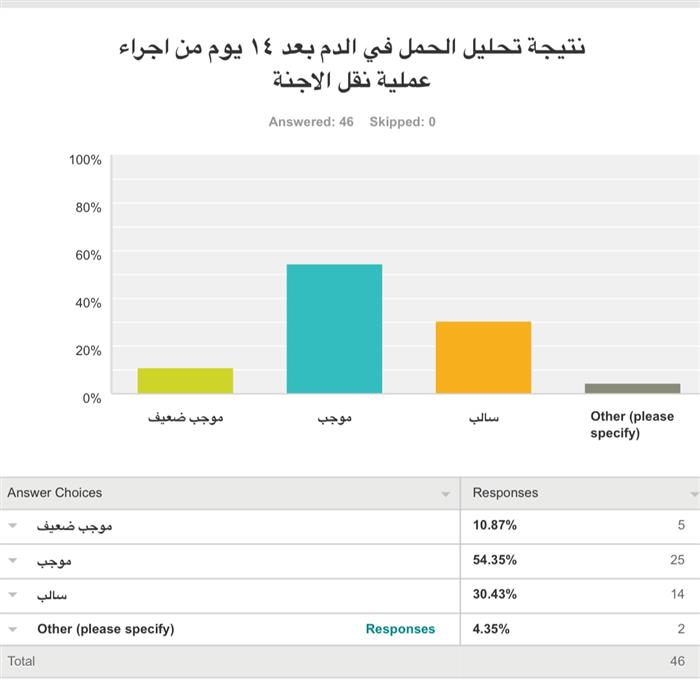Click the Total row label
700x700 pixels.
21,661
